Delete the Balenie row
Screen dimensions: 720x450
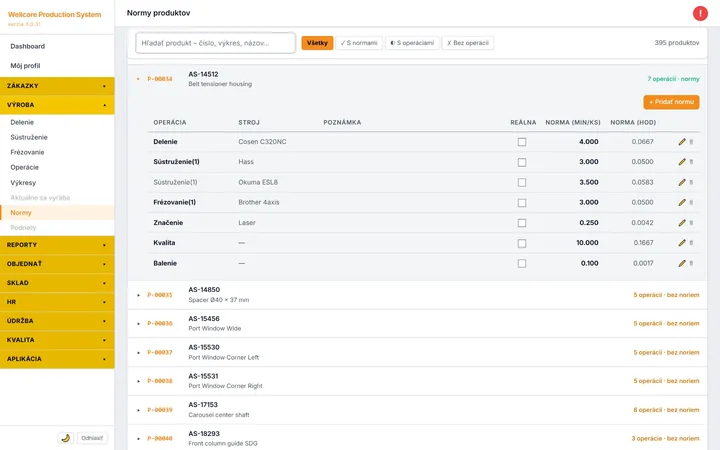coord(691,263)
